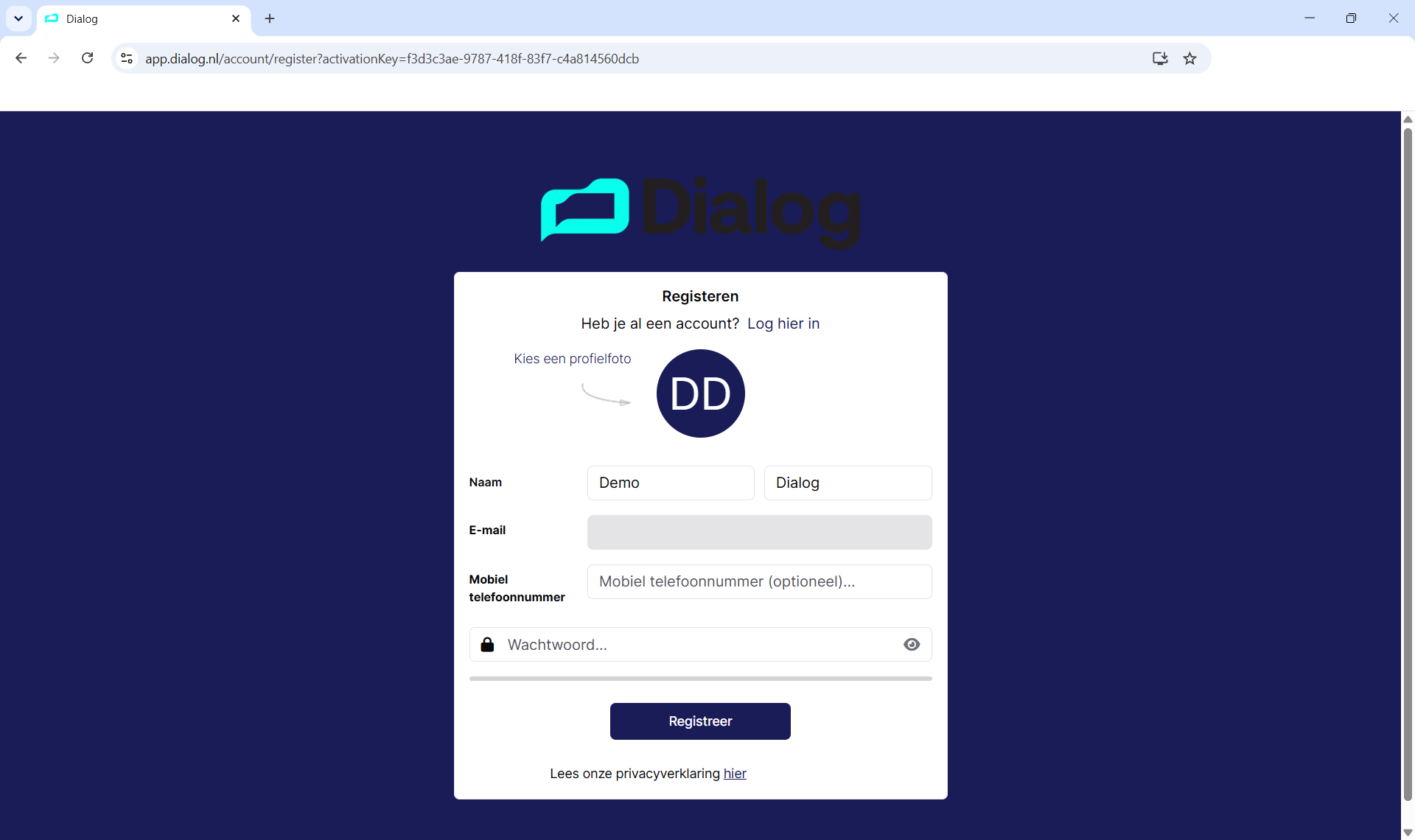
Task: Open site information icon in address bar
Action: click(127, 58)
